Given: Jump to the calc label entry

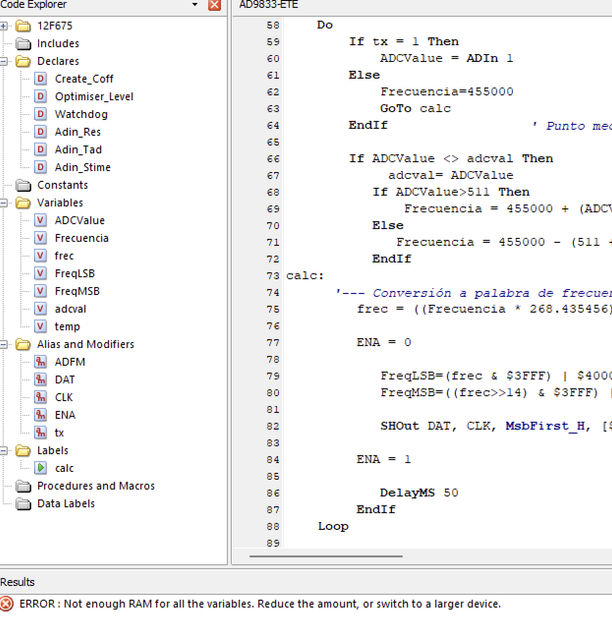Looking at the screenshot, I should (x=64, y=469).
